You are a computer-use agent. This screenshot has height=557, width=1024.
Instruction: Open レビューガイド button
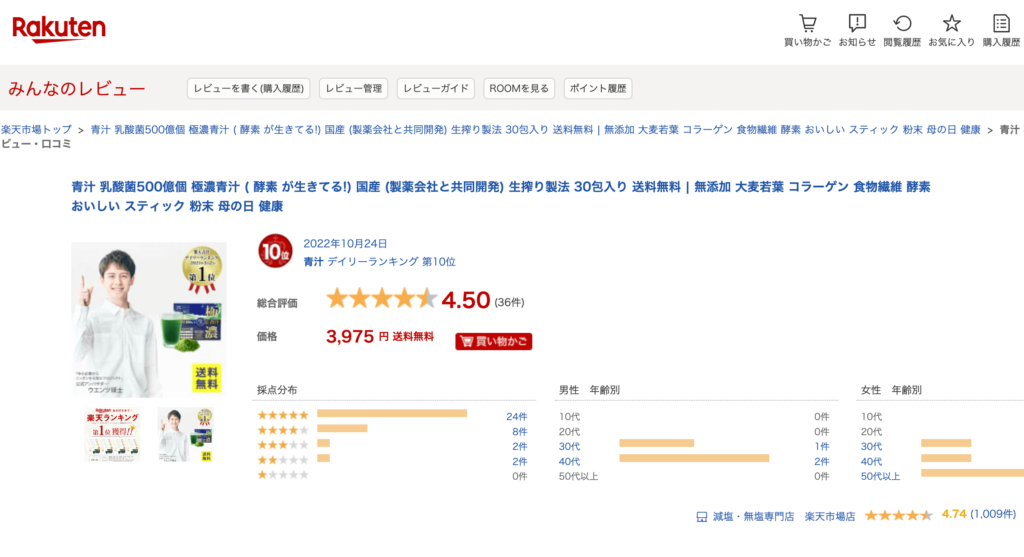[x=436, y=88]
